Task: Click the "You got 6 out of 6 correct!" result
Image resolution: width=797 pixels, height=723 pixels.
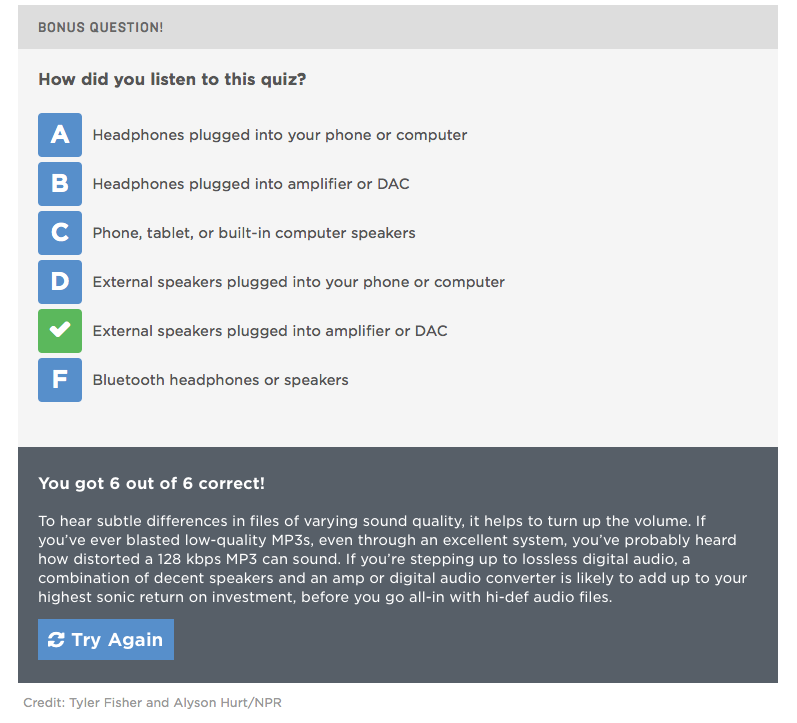Action: [x=151, y=483]
